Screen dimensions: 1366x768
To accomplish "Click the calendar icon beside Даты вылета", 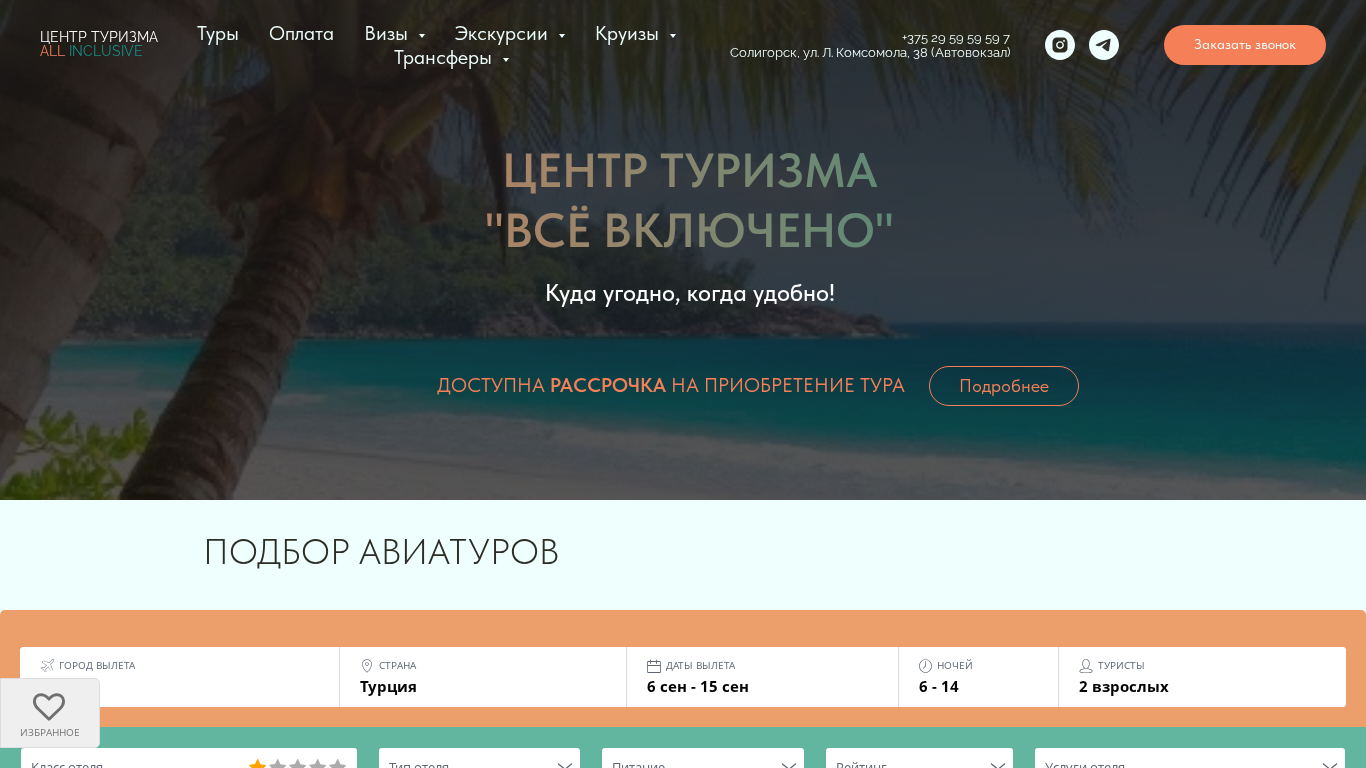I will coord(654,665).
